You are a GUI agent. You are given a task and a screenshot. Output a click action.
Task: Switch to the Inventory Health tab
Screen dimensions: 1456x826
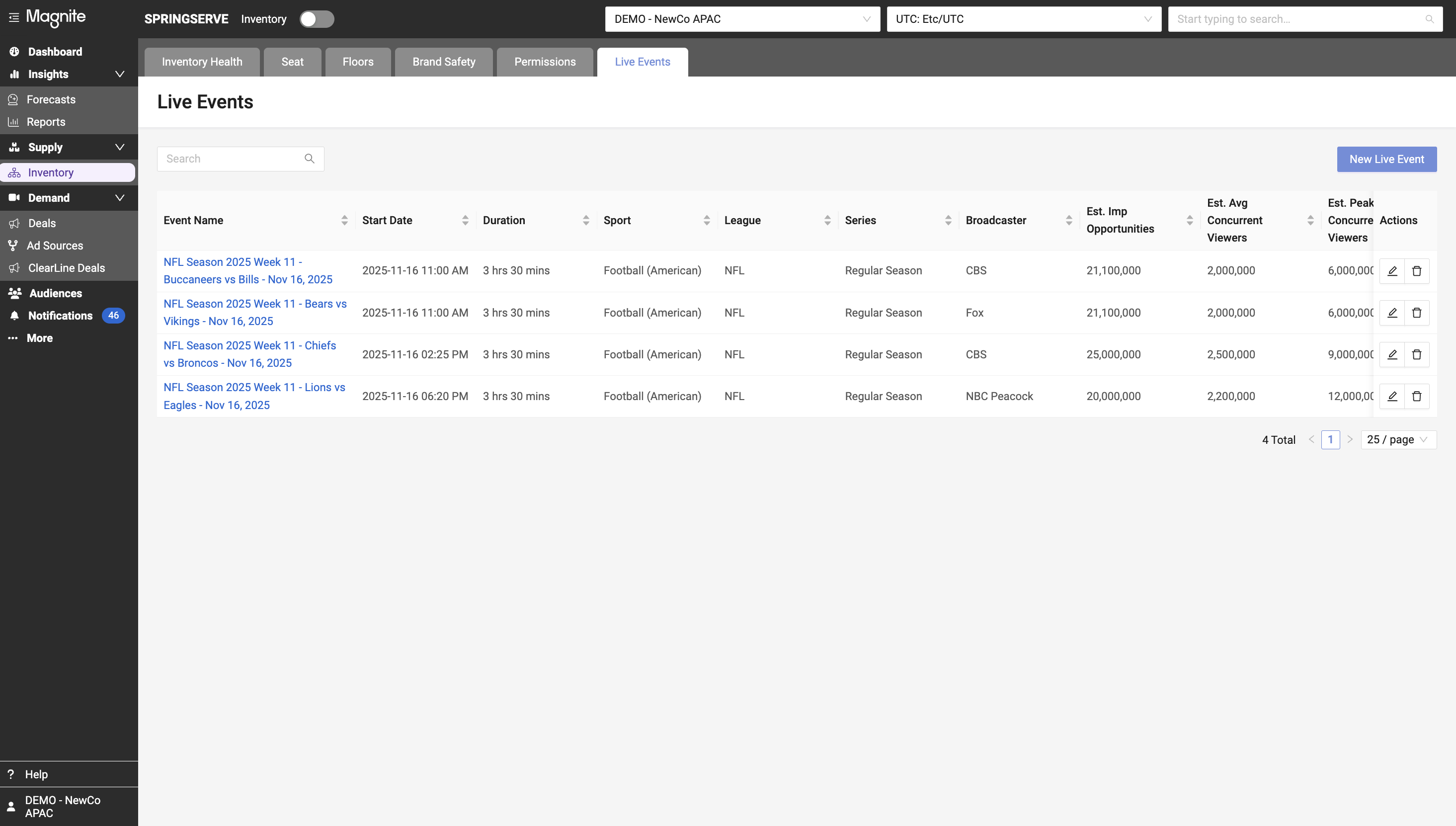coord(202,62)
